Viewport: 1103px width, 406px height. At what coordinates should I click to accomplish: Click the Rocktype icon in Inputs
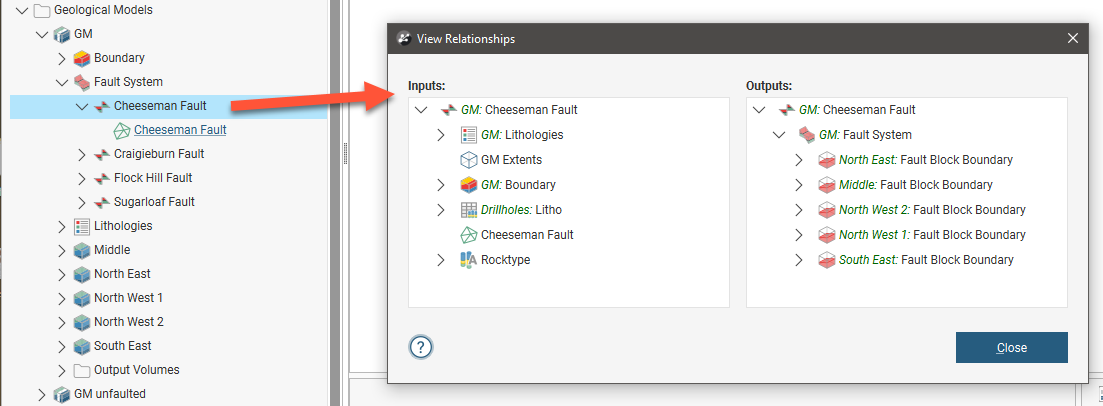(x=469, y=260)
